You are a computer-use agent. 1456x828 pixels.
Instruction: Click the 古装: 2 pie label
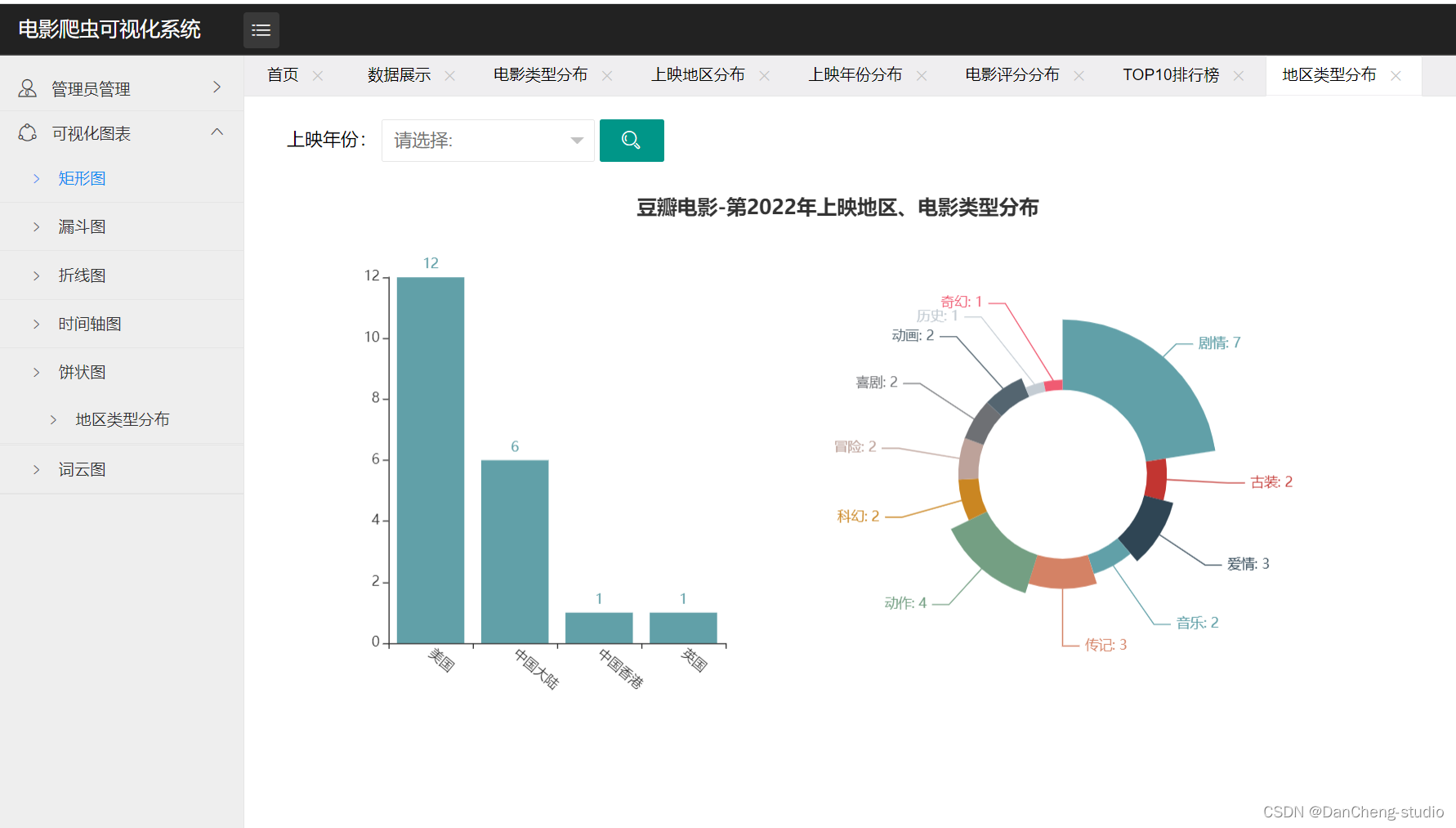[1271, 481]
